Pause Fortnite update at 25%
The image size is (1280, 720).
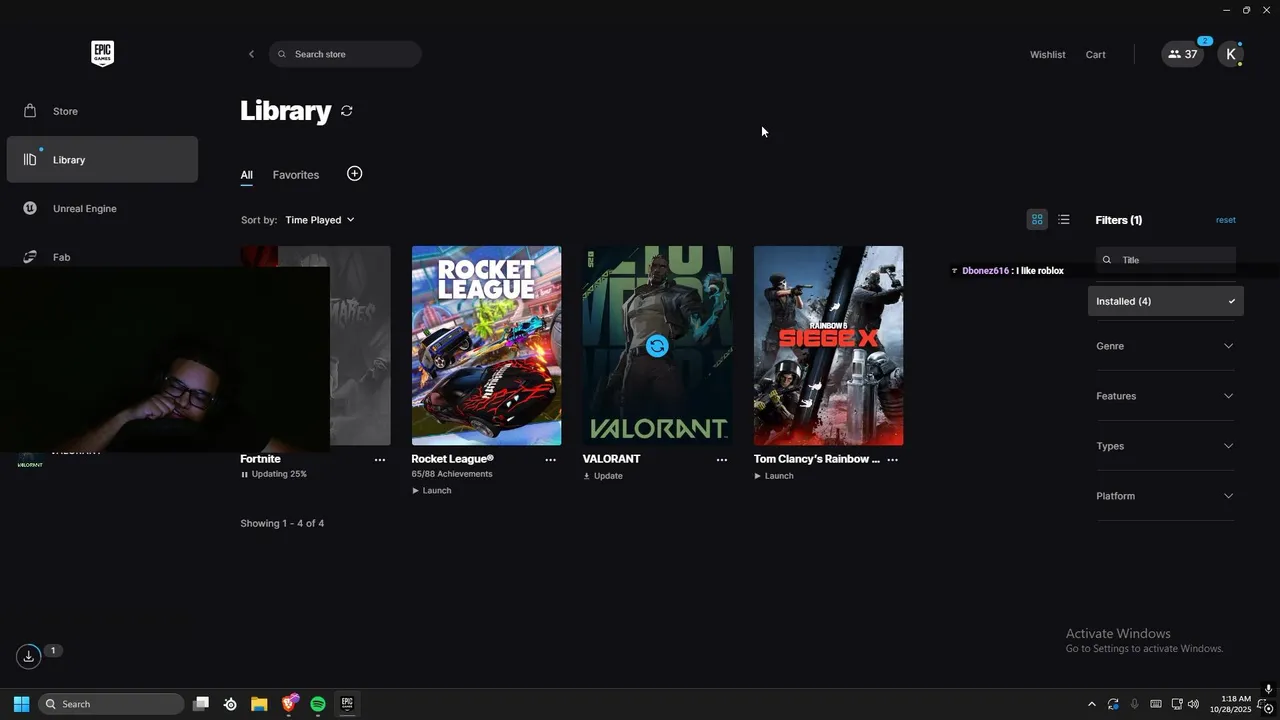tap(273, 474)
